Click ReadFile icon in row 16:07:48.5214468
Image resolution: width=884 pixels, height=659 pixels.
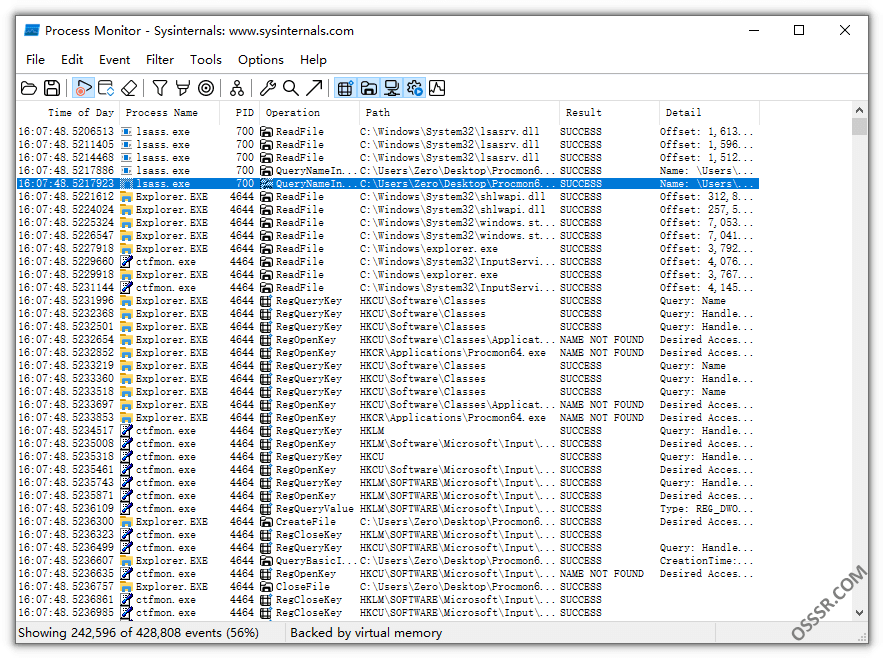[266, 158]
